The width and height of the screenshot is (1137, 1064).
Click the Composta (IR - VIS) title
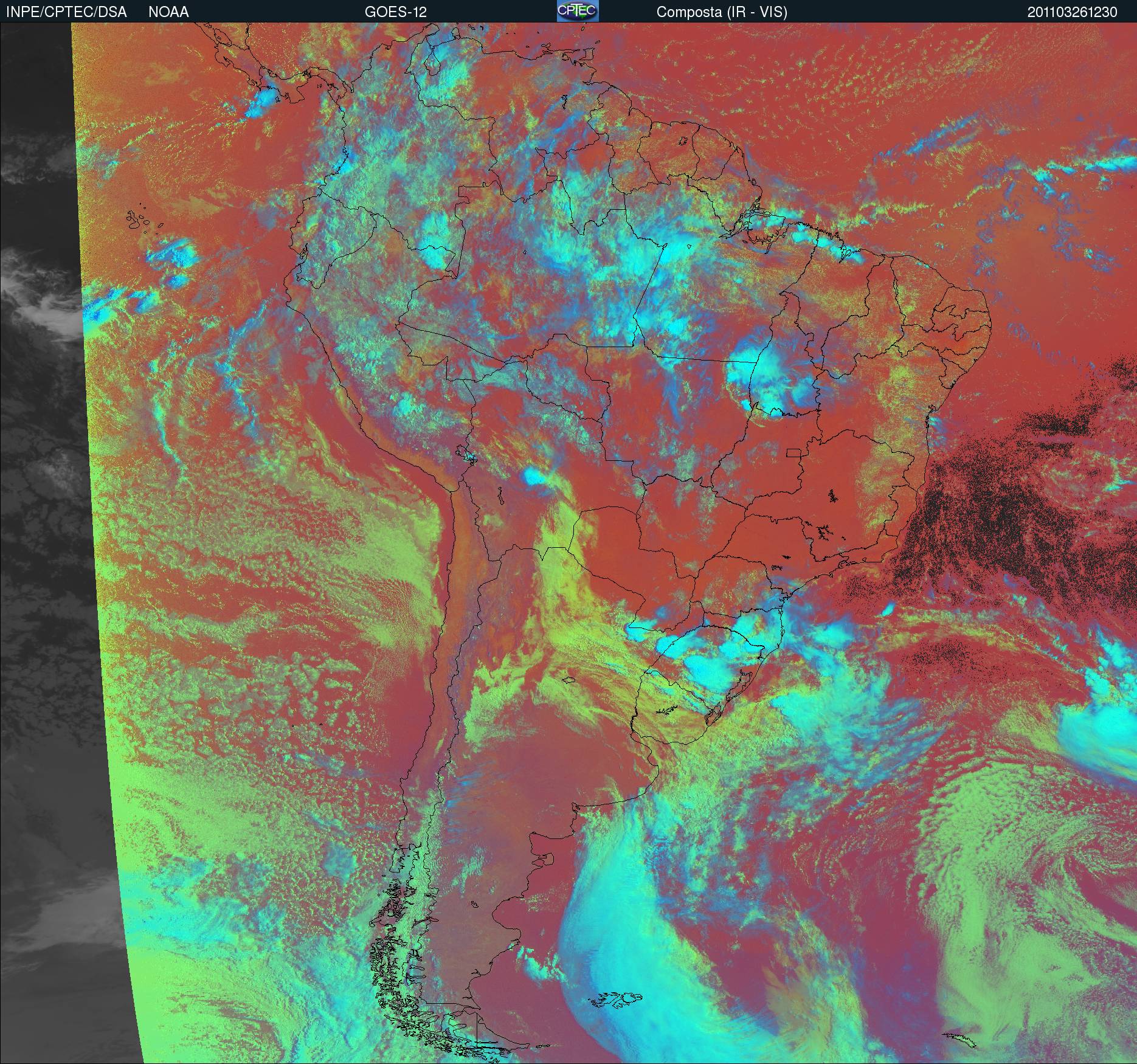click(722, 12)
